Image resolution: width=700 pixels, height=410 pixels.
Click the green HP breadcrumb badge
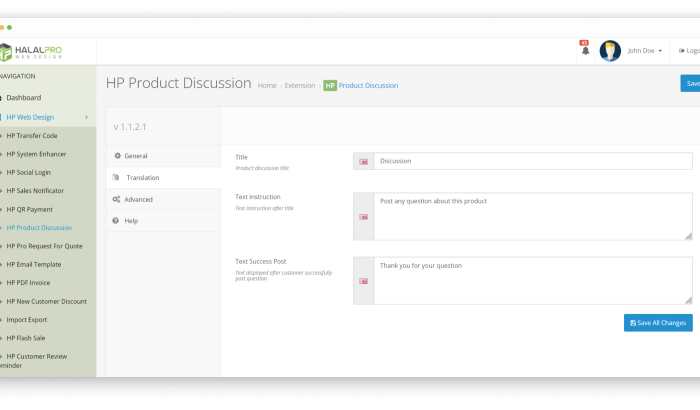click(x=330, y=86)
